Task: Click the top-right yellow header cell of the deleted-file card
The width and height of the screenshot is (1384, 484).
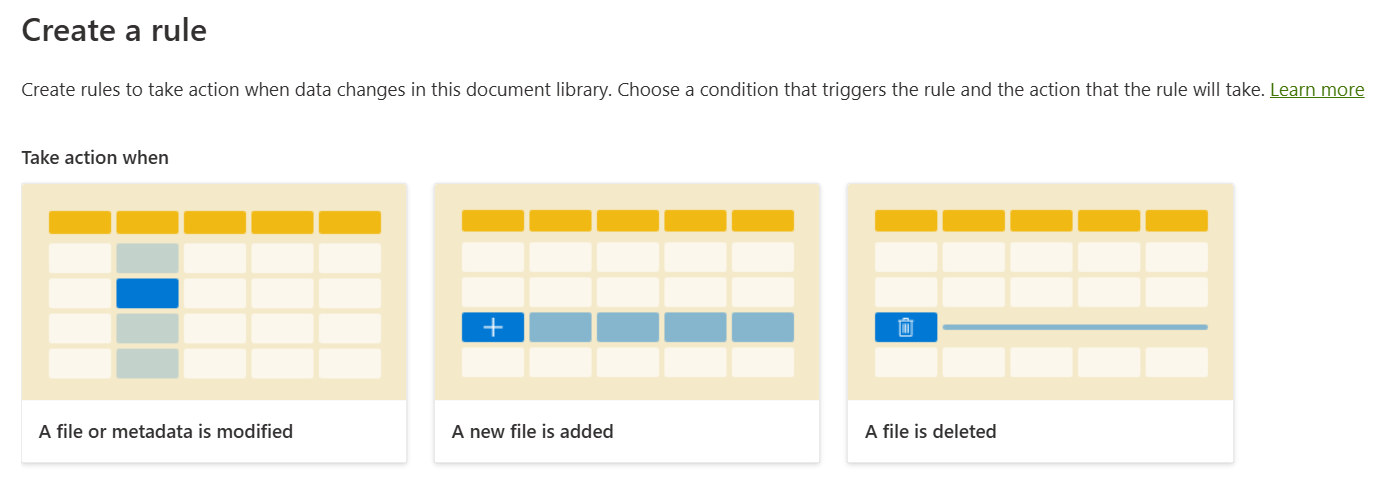Action: (x=1176, y=221)
